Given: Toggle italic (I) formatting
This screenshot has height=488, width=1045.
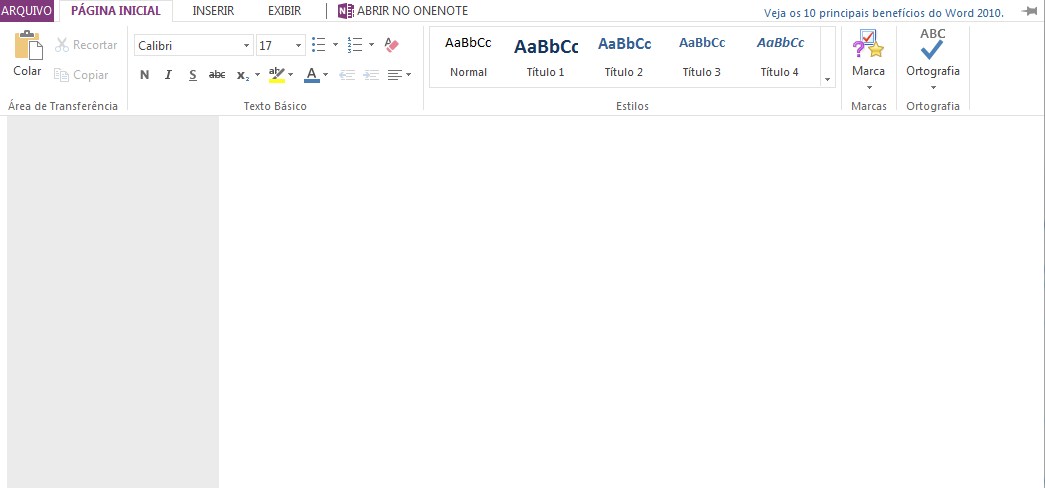Looking at the screenshot, I should (x=168, y=75).
